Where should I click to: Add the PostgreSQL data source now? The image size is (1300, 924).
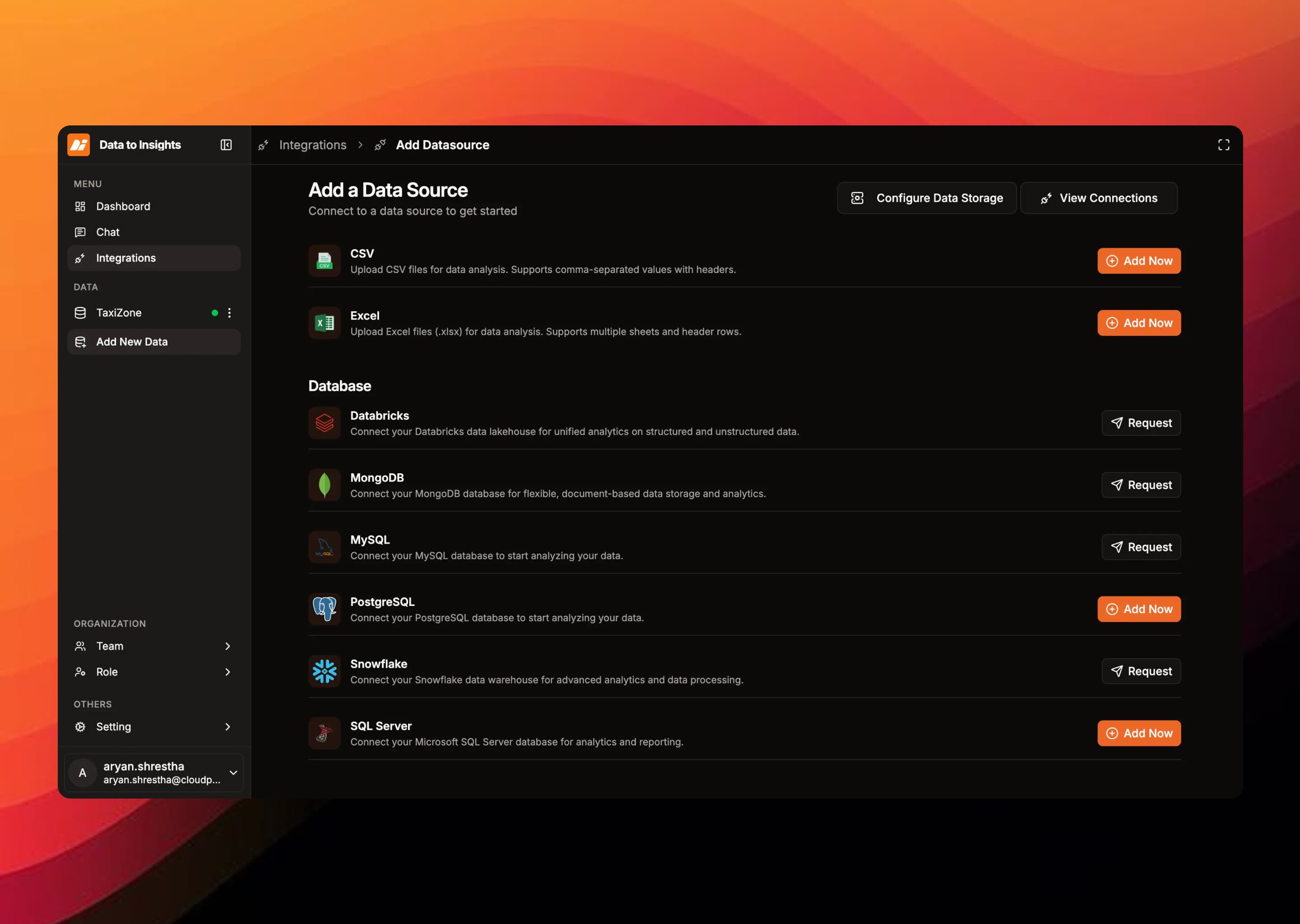tap(1139, 609)
